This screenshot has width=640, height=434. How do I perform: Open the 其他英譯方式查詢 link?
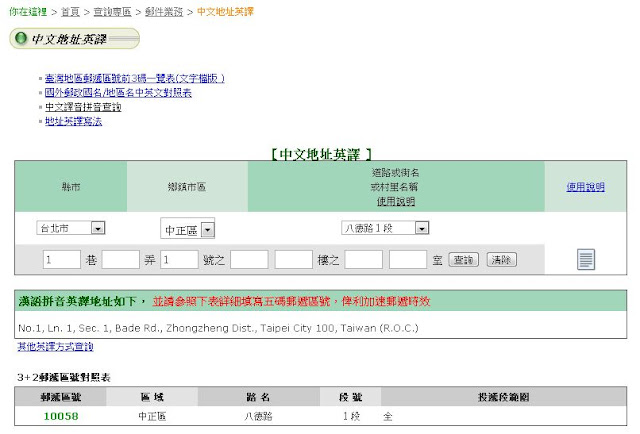point(56,347)
